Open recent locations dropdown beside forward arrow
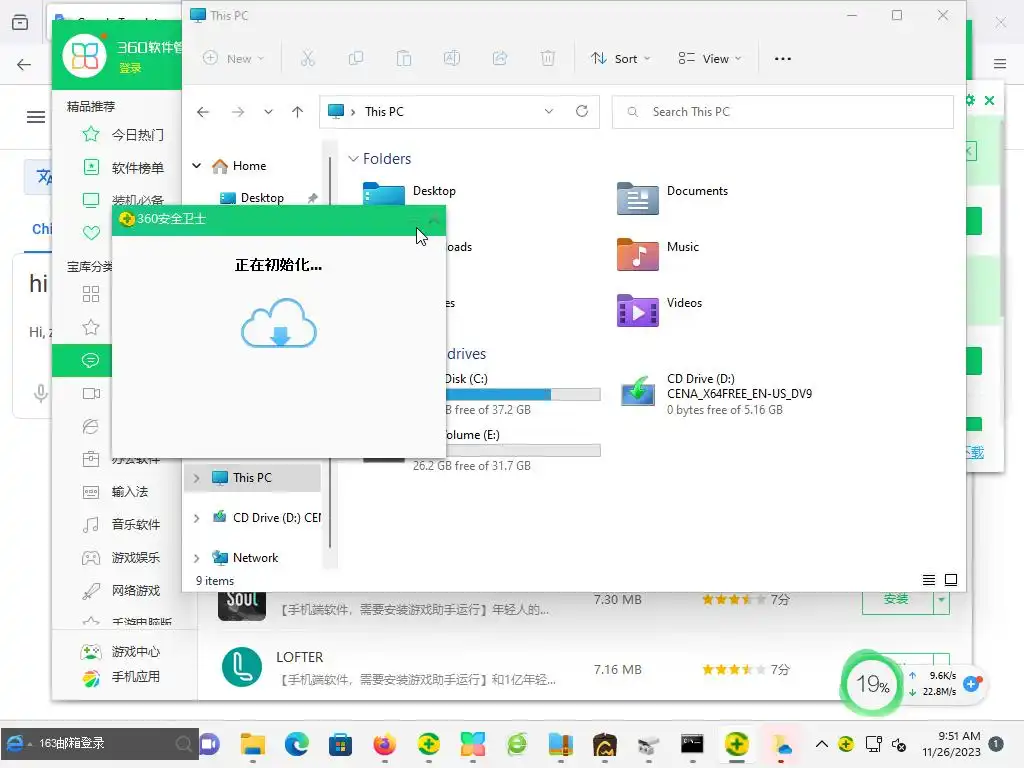1024x768 pixels. [268, 112]
